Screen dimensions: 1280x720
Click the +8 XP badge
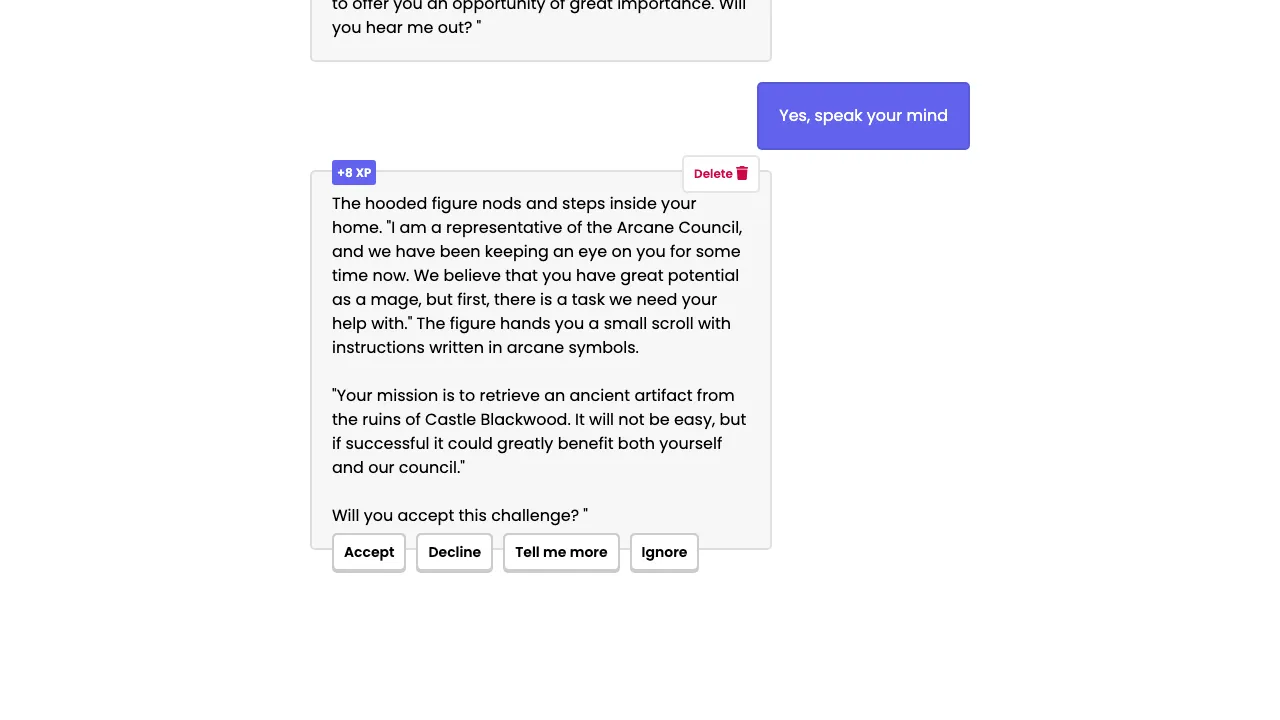point(354,173)
